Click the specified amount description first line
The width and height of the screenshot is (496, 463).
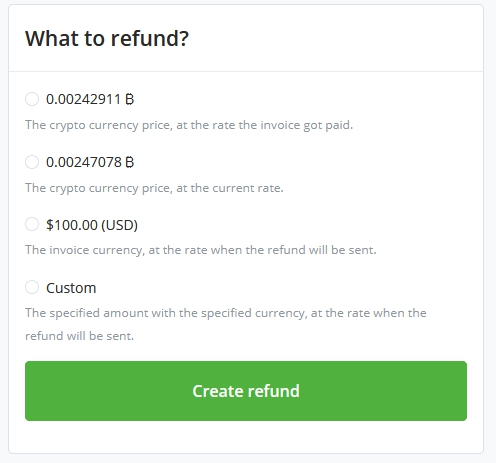(226, 313)
